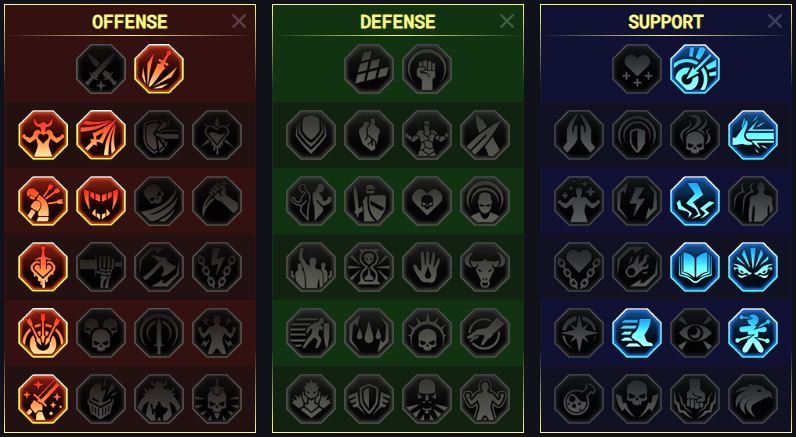Select the chained heart mastery in Support

[579, 266]
